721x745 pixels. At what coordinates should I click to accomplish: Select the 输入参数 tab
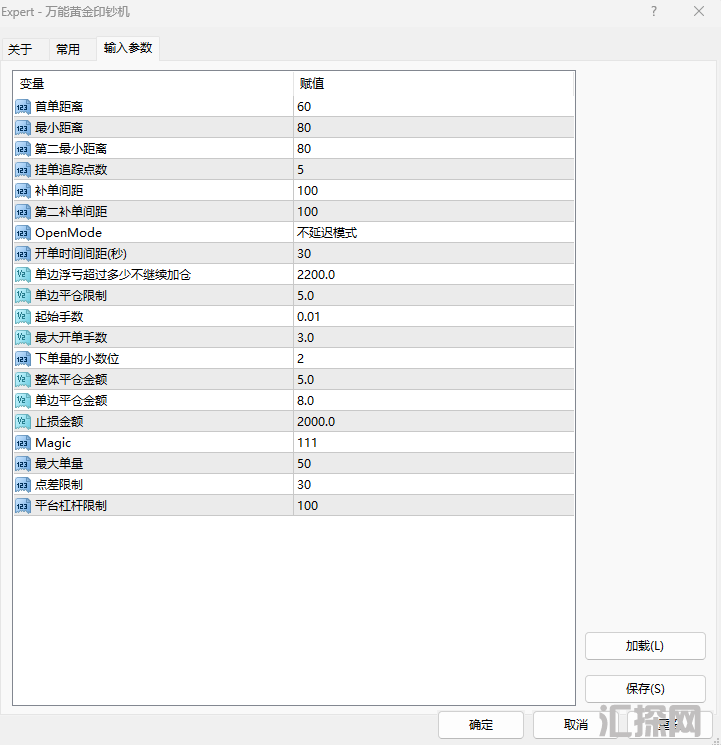128,48
